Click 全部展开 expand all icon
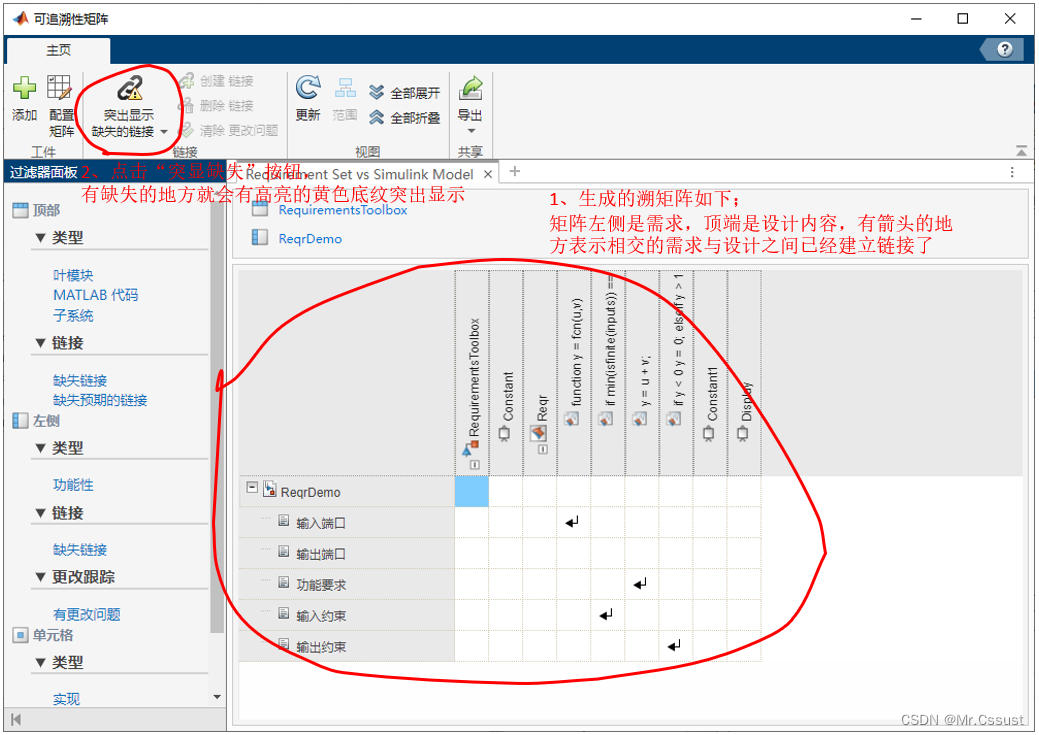The height and width of the screenshot is (735, 1039). pyautogui.click(x=377, y=93)
